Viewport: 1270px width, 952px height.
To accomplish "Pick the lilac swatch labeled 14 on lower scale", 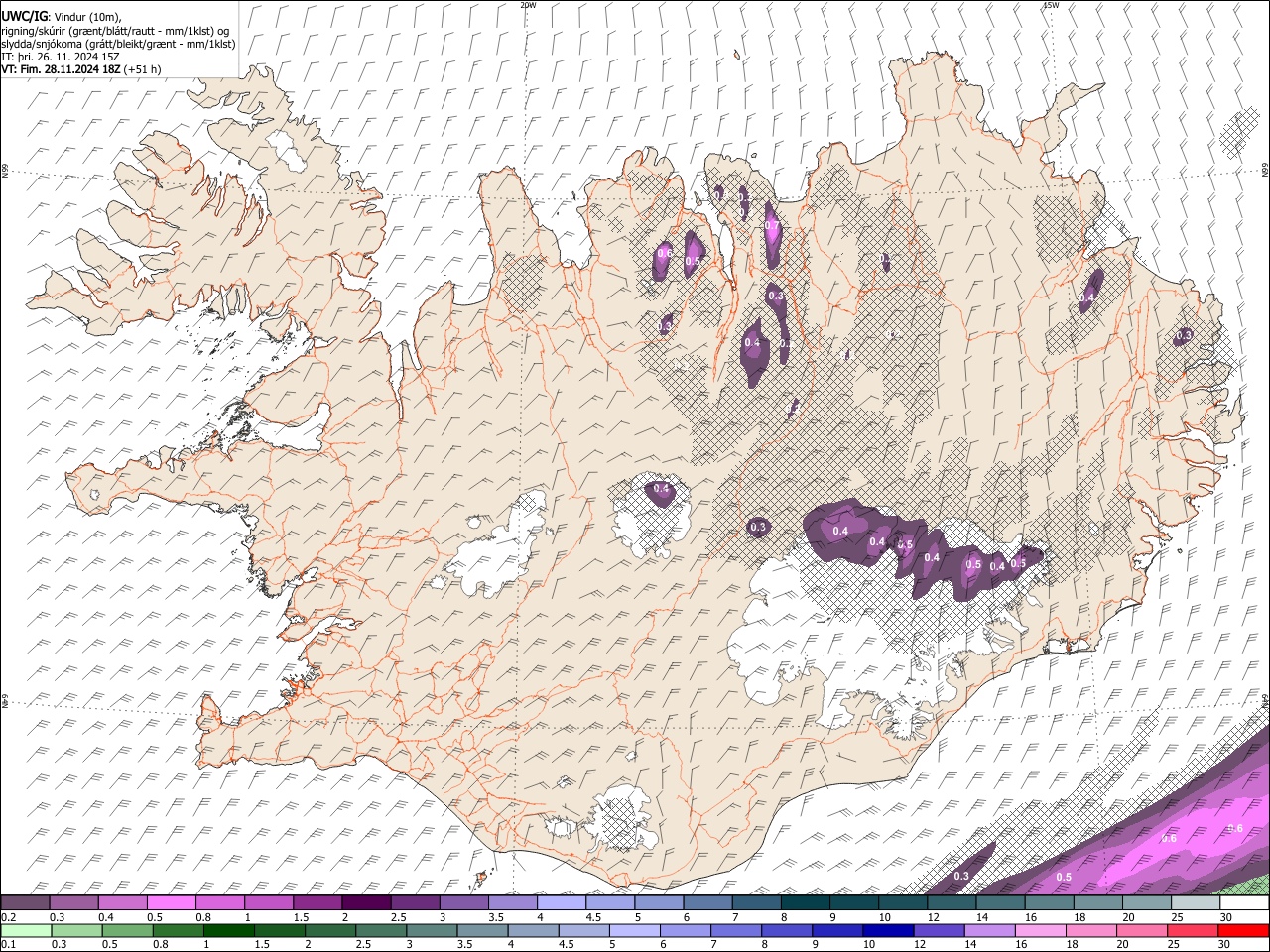I will pyautogui.click(x=990, y=931).
